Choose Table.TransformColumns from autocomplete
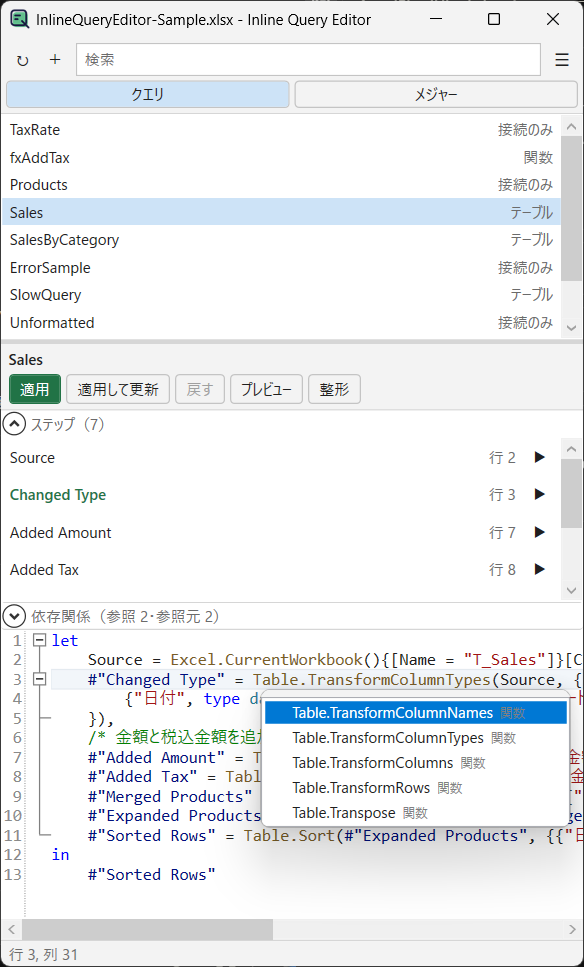This screenshot has height=967, width=584. [416, 763]
